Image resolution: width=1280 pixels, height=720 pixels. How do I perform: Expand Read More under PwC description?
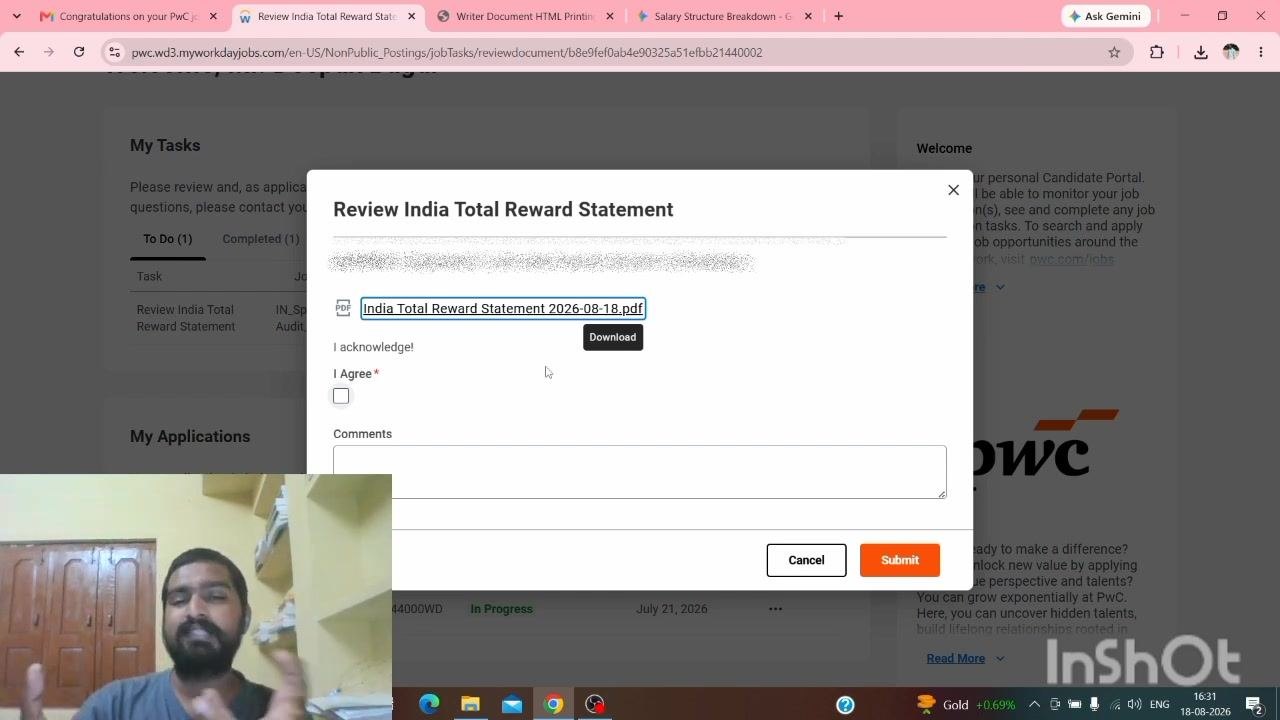pos(964,658)
